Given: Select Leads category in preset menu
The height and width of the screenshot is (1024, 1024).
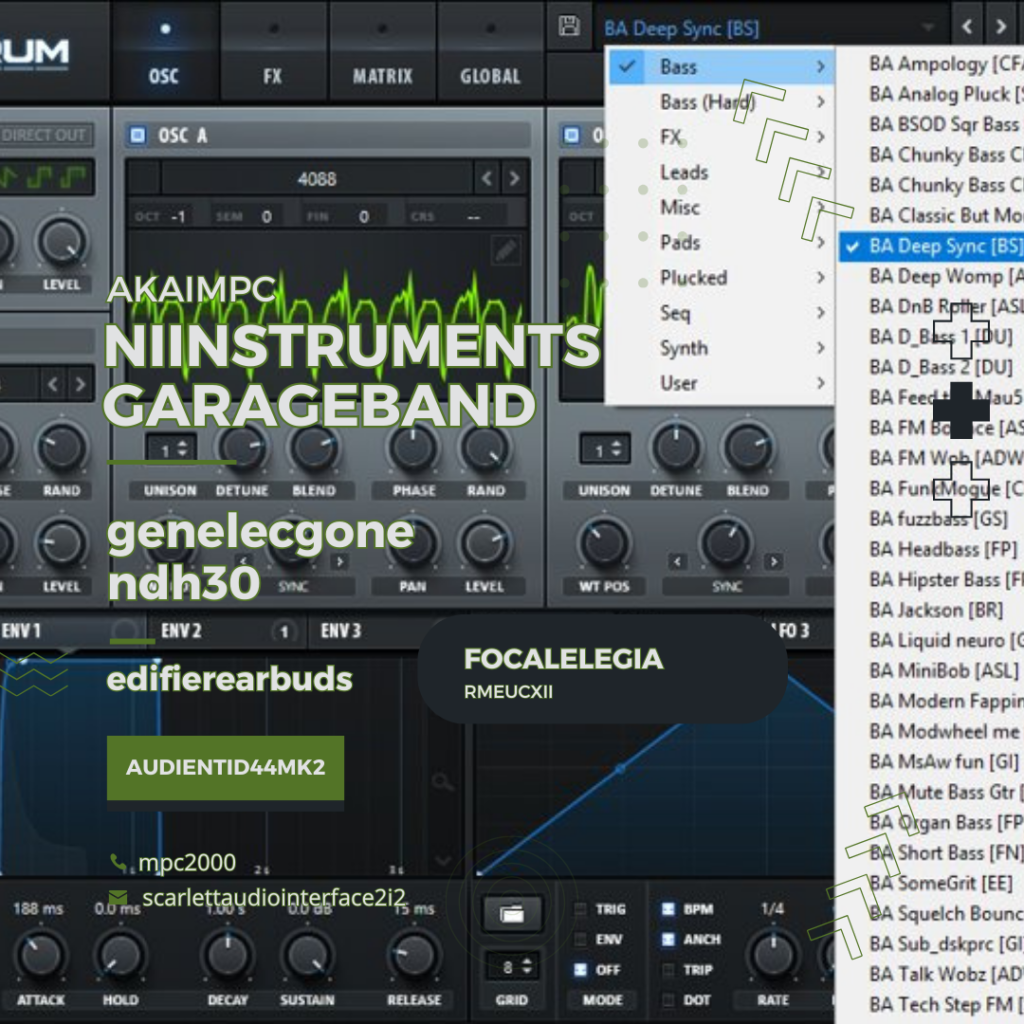Looking at the screenshot, I should click(720, 172).
